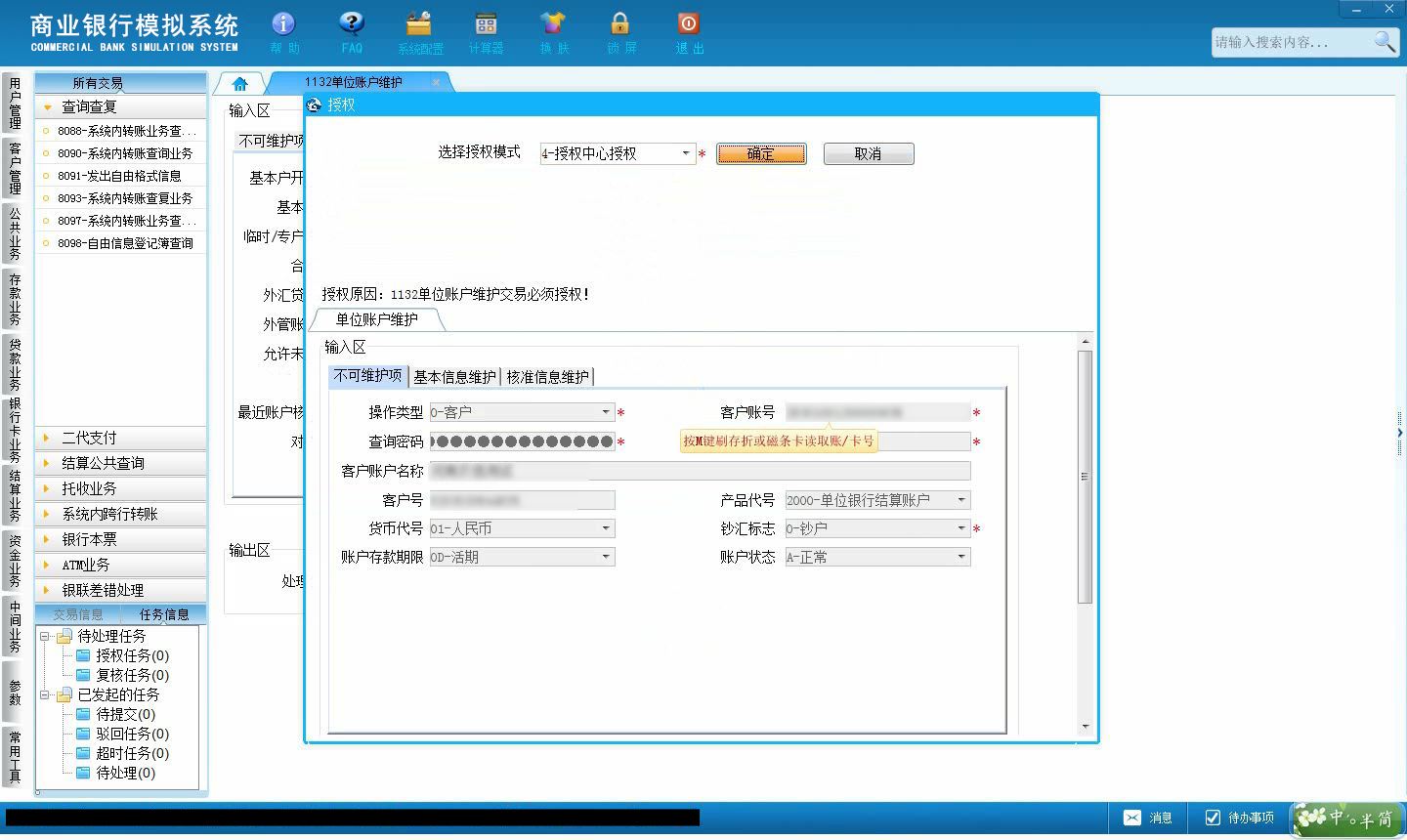Expand the 银行本票 menu group
1407x840 pixels.
121,539
